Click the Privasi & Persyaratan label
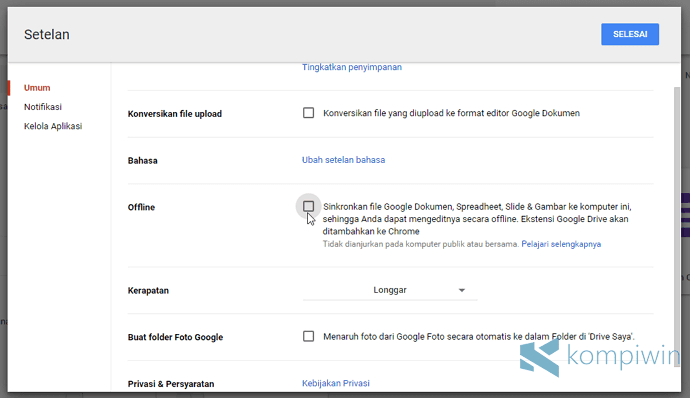Image resolution: width=690 pixels, height=398 pixels. pos(171,384)
